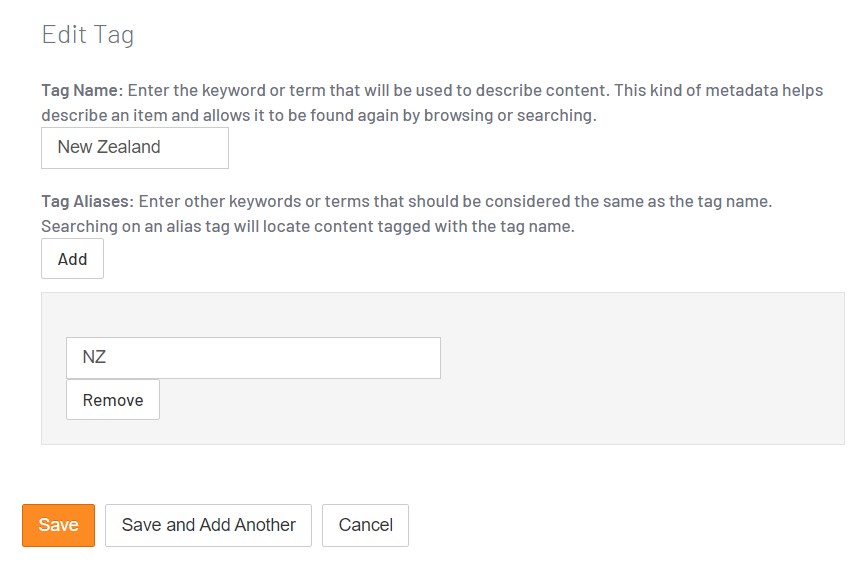This screenshot has width=857, height=571.
Task: Click 'same as the tag name' text
Action: click(689, 201)
